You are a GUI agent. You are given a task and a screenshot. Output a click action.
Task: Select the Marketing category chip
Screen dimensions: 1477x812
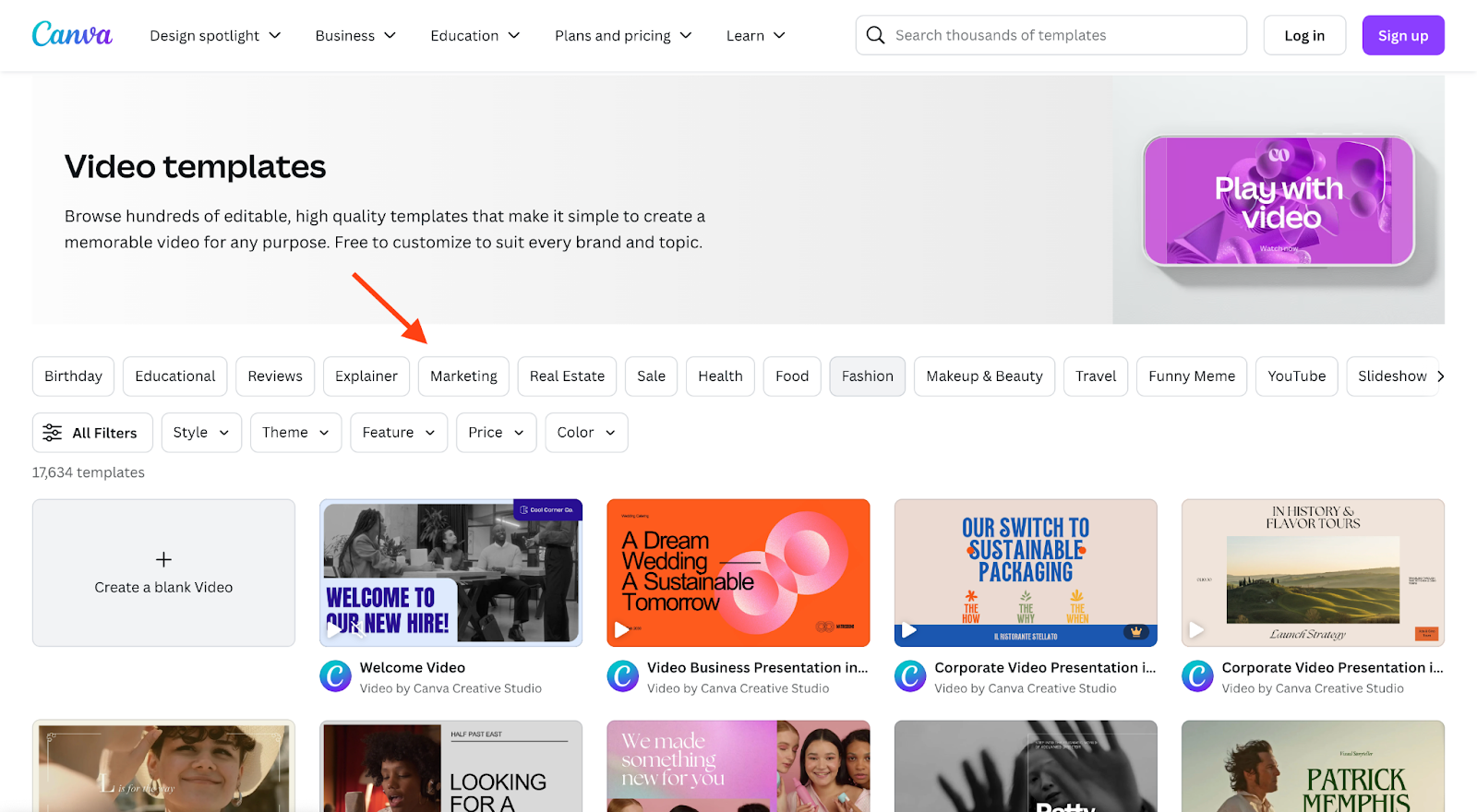coord(463,376)
